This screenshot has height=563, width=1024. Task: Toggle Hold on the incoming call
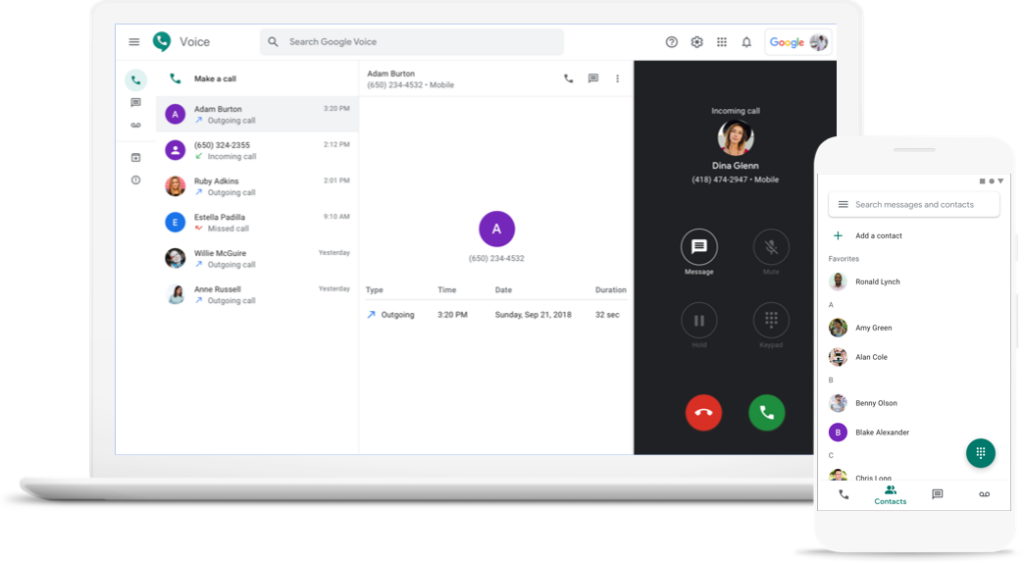coord(699,321)
